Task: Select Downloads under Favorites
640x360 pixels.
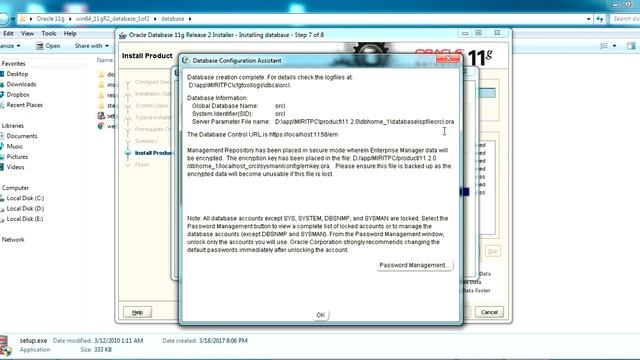Action: click(21, 84)
